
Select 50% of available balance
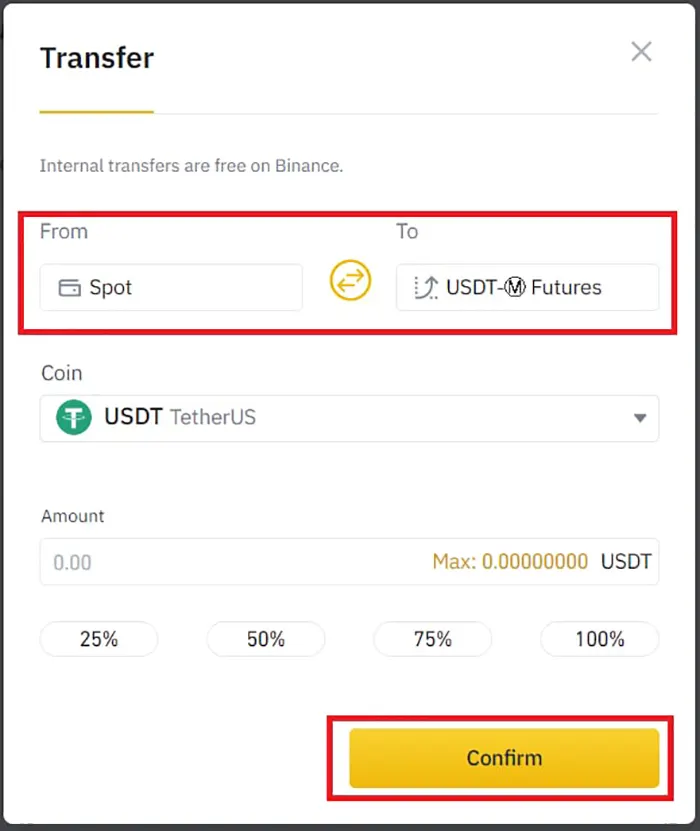[265, 639]
